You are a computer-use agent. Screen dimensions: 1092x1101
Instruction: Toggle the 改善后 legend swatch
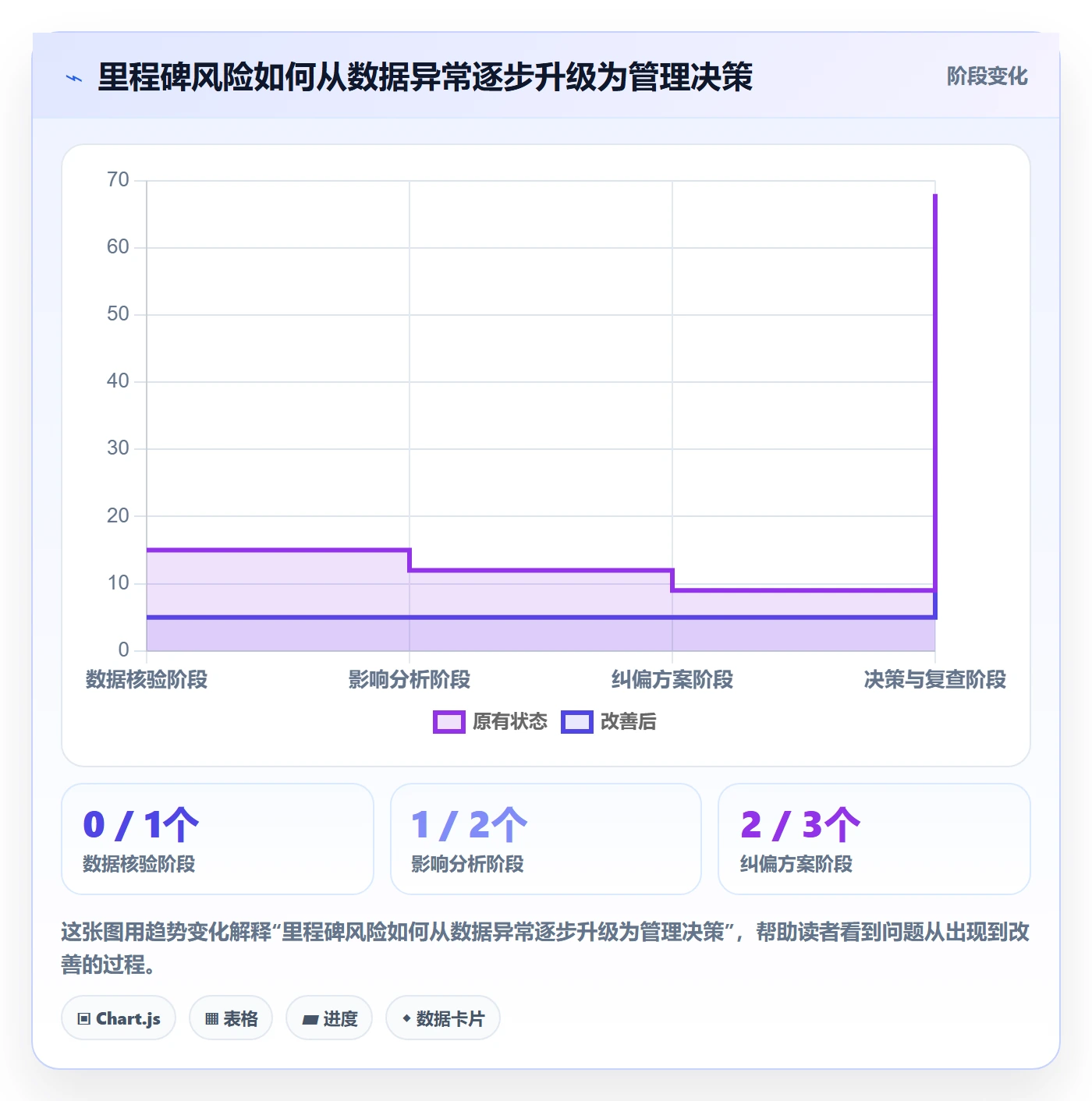click(x=576, y=722)
